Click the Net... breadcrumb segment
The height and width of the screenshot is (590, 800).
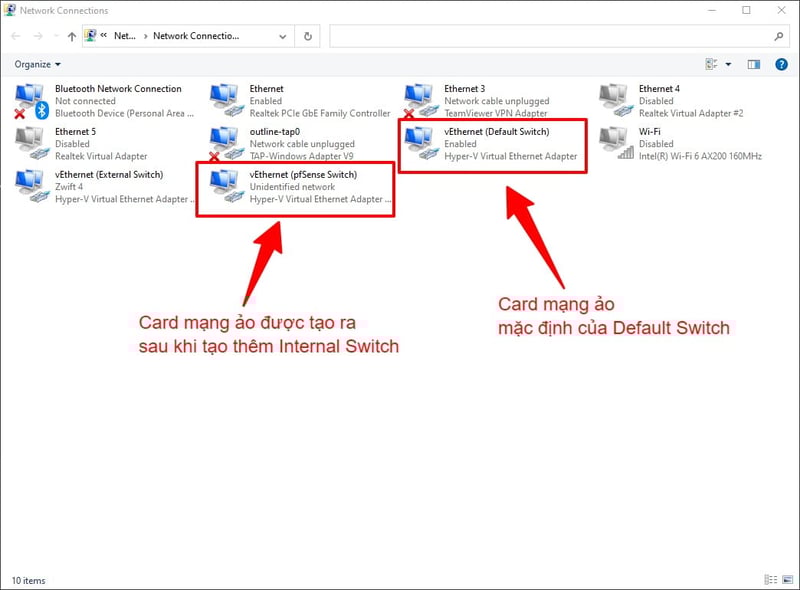[124, 36]
